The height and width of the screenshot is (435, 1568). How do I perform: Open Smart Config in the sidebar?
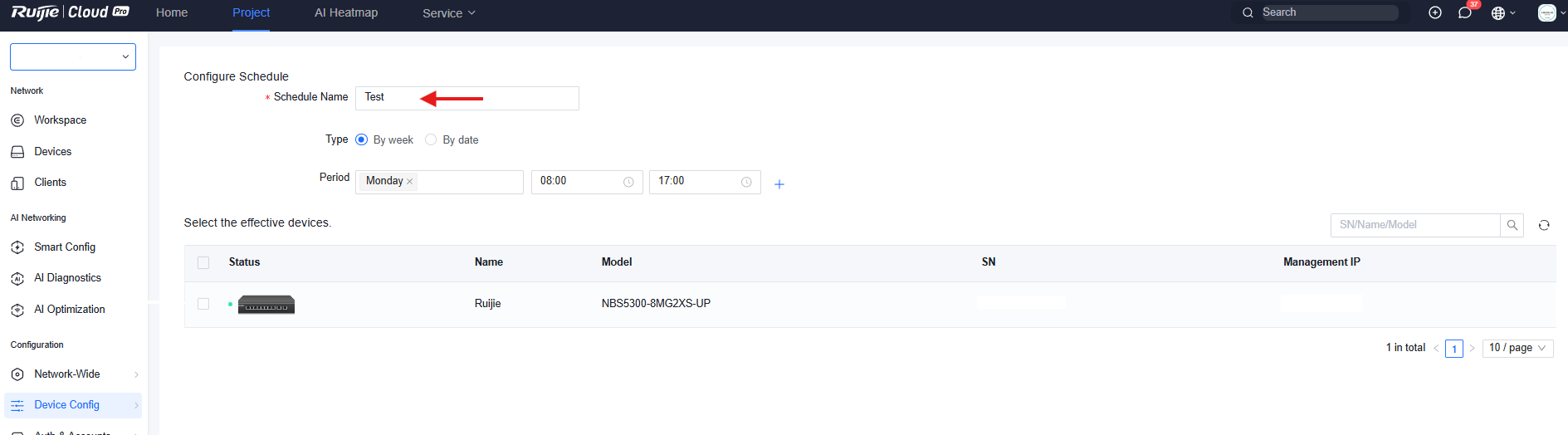(x=65, y=247)
